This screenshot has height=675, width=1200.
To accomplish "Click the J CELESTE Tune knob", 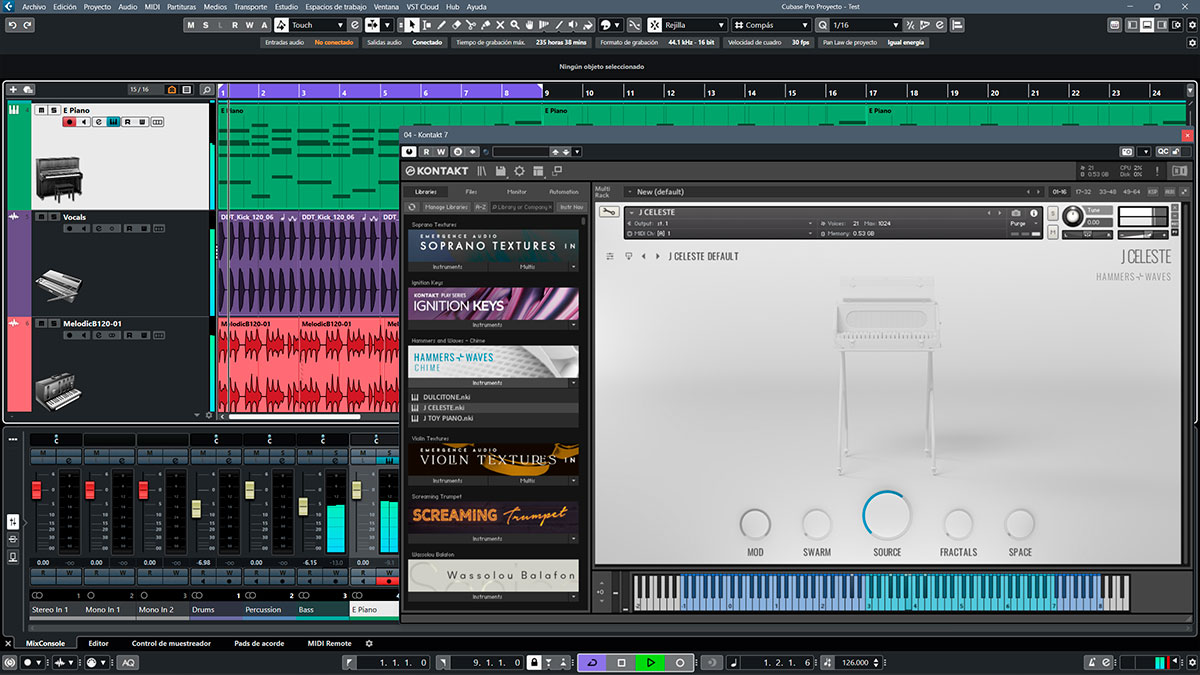I will tap(1073, 216).
